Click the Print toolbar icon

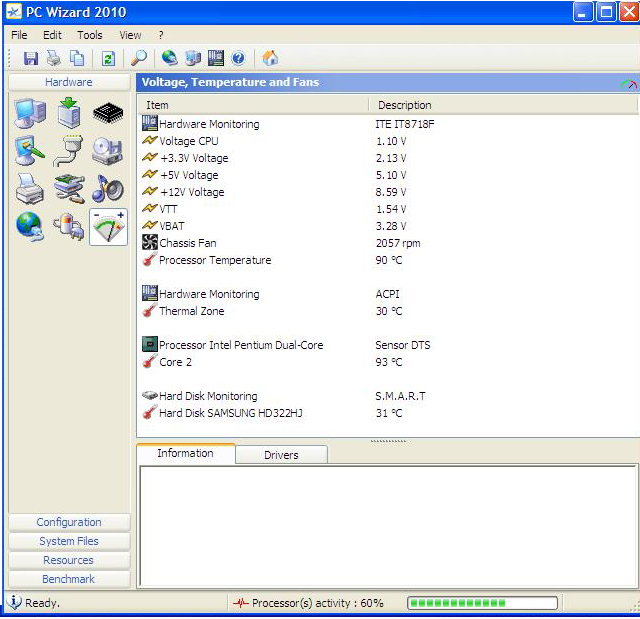54,59
